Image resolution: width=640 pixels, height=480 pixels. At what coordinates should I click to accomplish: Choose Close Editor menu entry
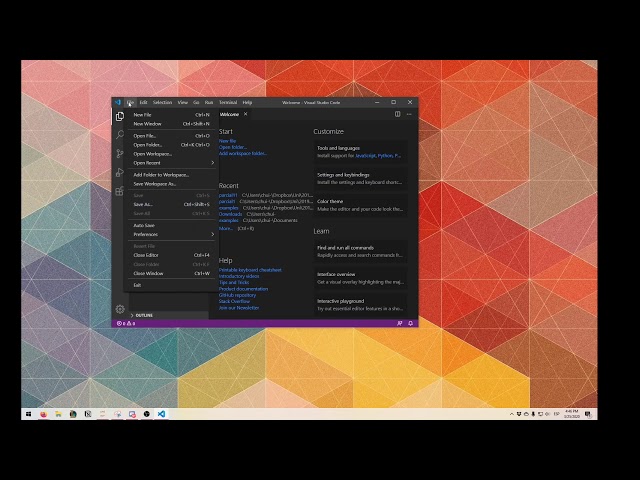coord(171,255)
